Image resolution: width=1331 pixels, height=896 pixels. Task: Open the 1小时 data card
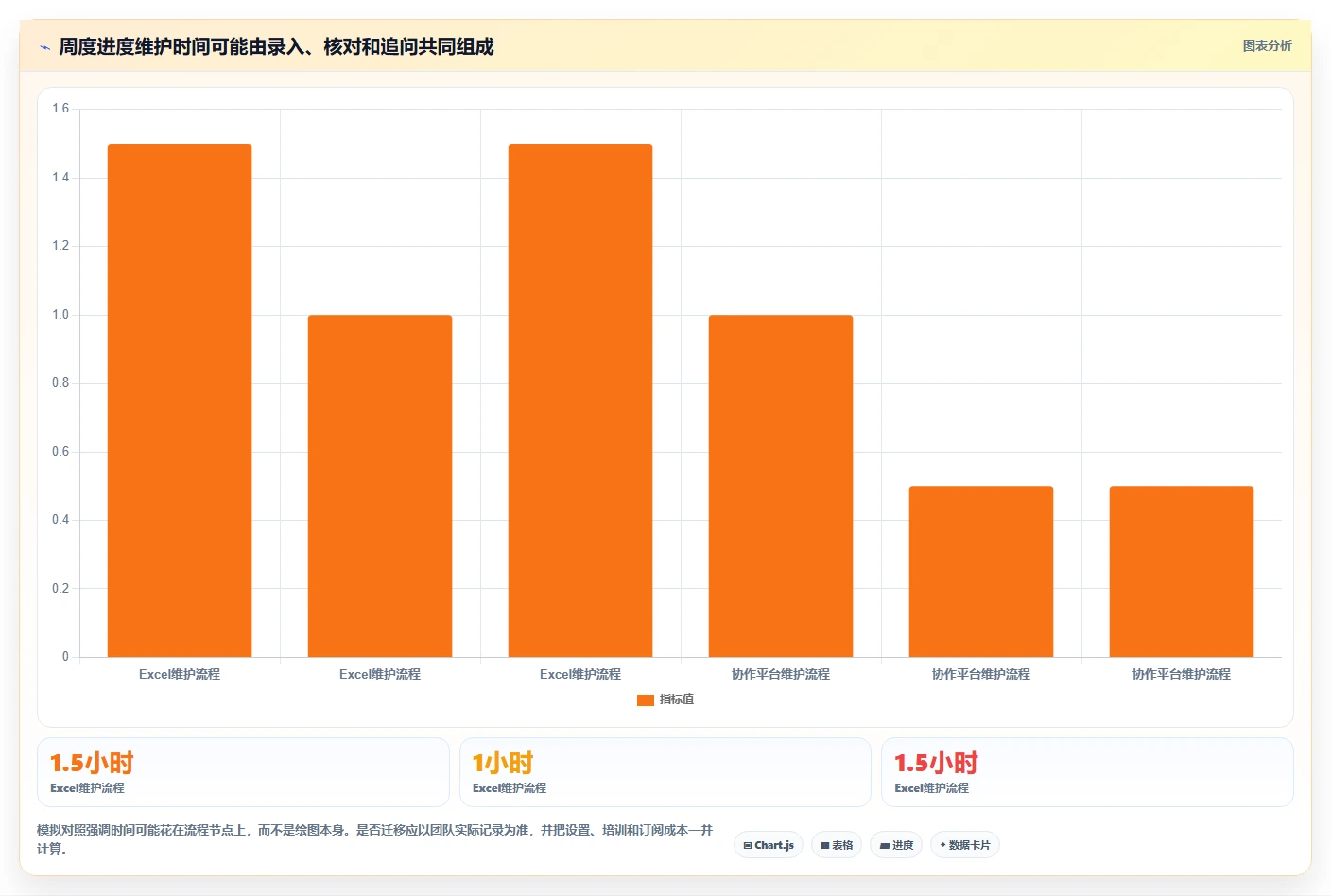pyautogui.click(x=665, y=772)
